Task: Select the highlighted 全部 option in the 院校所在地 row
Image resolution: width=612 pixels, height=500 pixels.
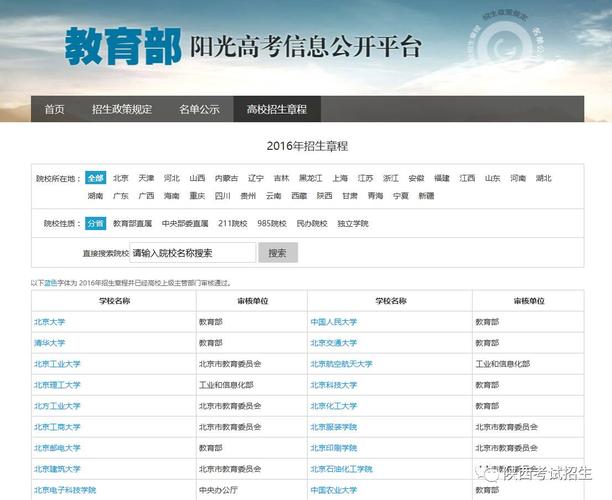Action: (x=96, y=178)
